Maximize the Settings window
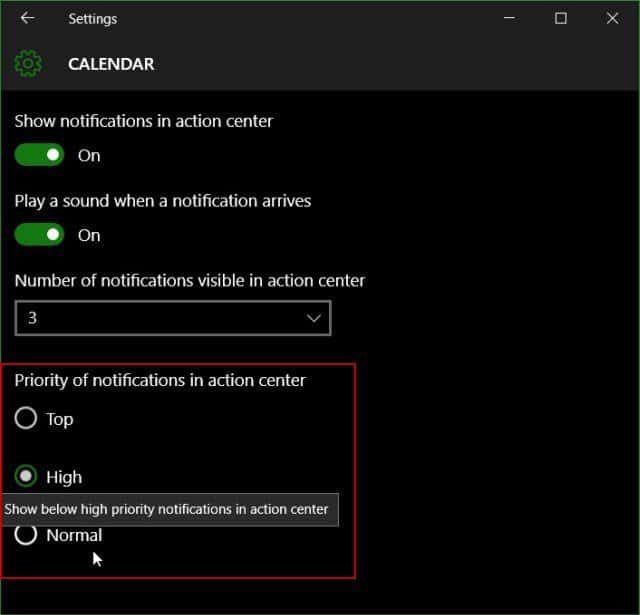The width and height of the screenshot is (640, 615). coord(561,18)
